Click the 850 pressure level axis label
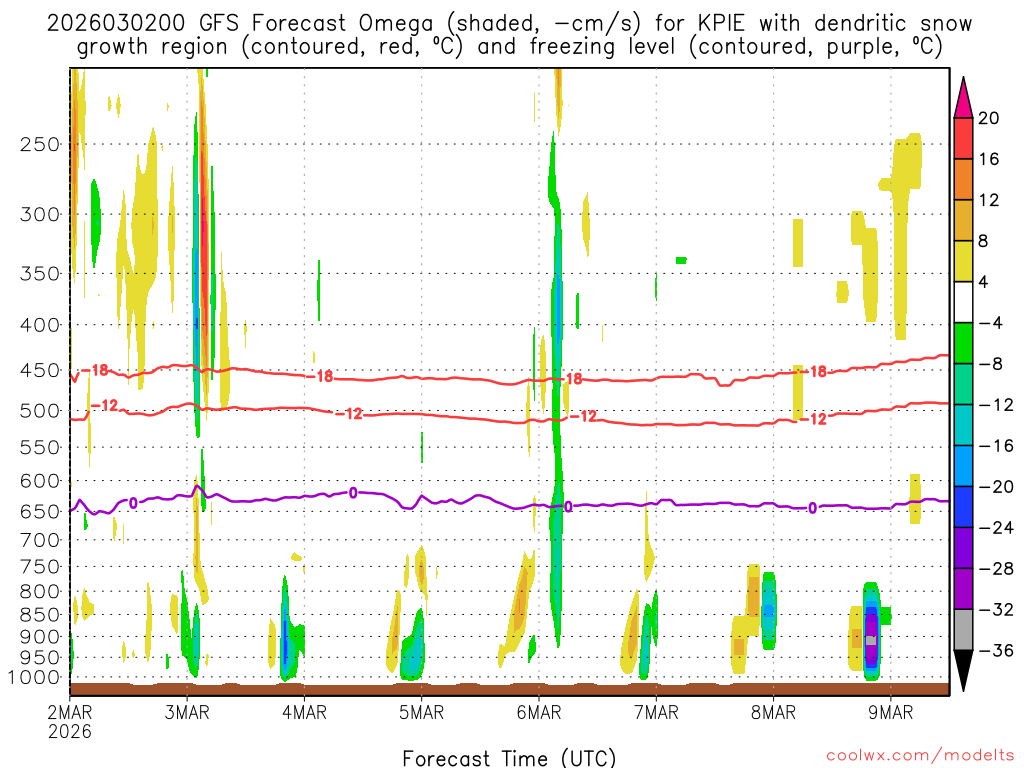Image resolution: width=1024 pixels, height=768 pixels. pyautogui.click(x=40, y=613)
